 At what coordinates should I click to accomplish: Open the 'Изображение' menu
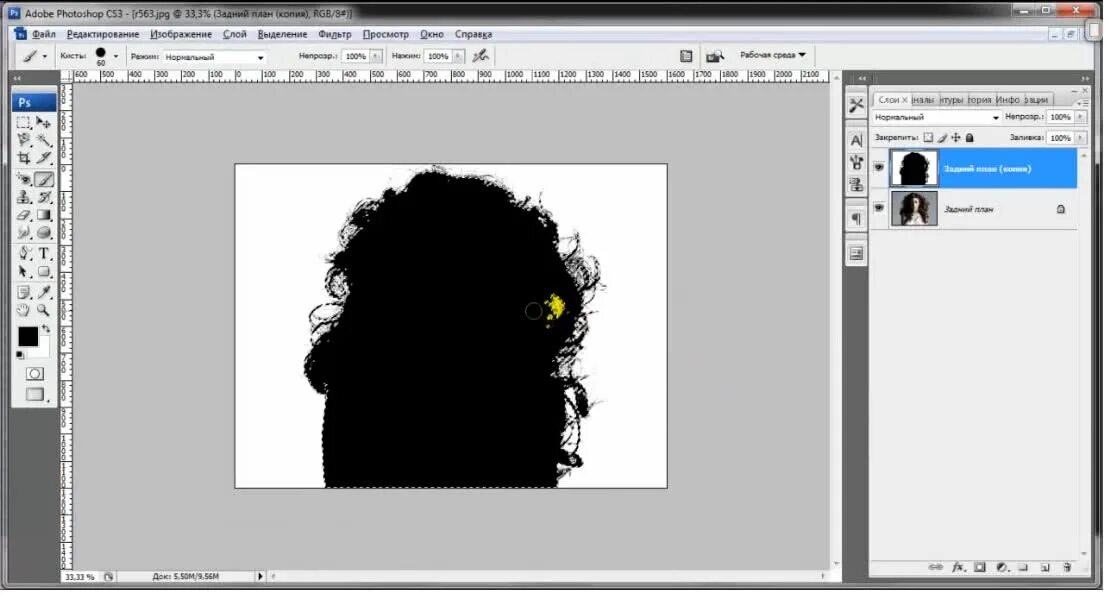pyautogui.click(x=181, y=34)
